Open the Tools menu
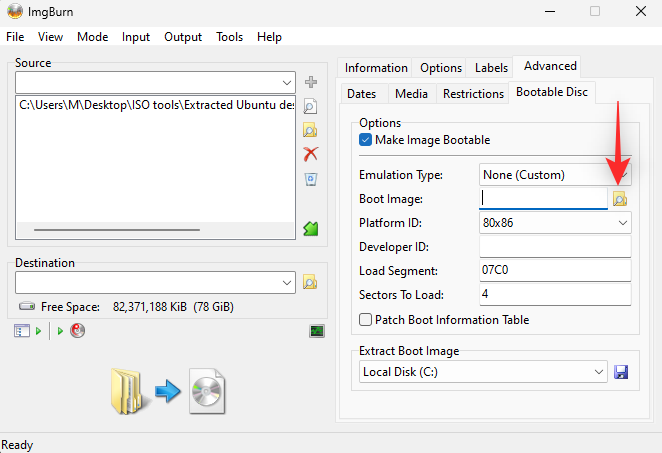 click(x=229, y=37)
